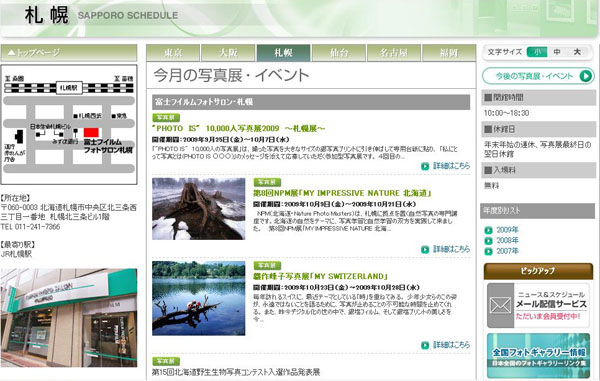Click the green arrow on 今後の写真展・イベント button
This screenshot has height=381, width=600.
pyautogui.click(x=585, y=76)
